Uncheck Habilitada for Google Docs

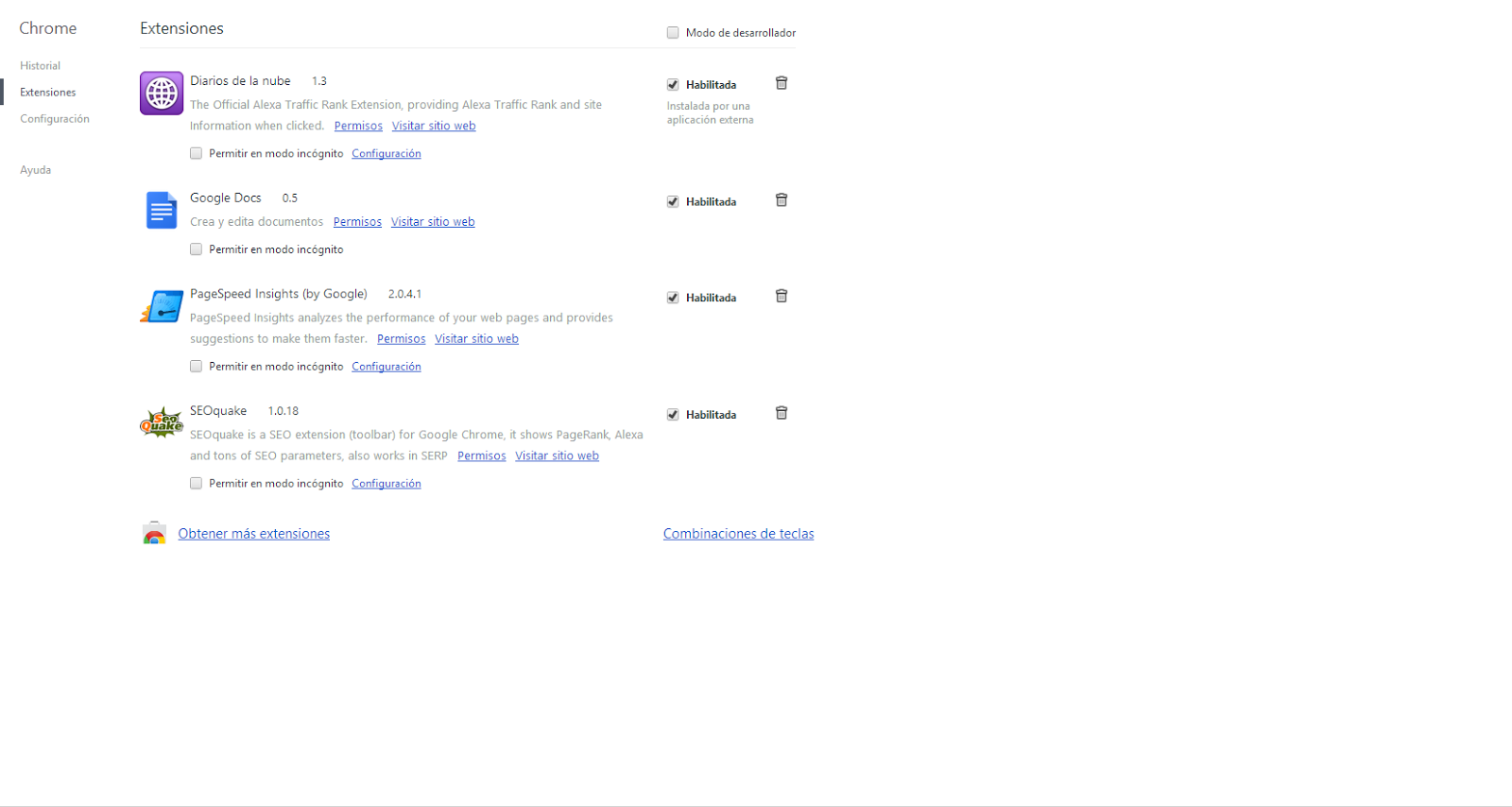click(673, 201)
